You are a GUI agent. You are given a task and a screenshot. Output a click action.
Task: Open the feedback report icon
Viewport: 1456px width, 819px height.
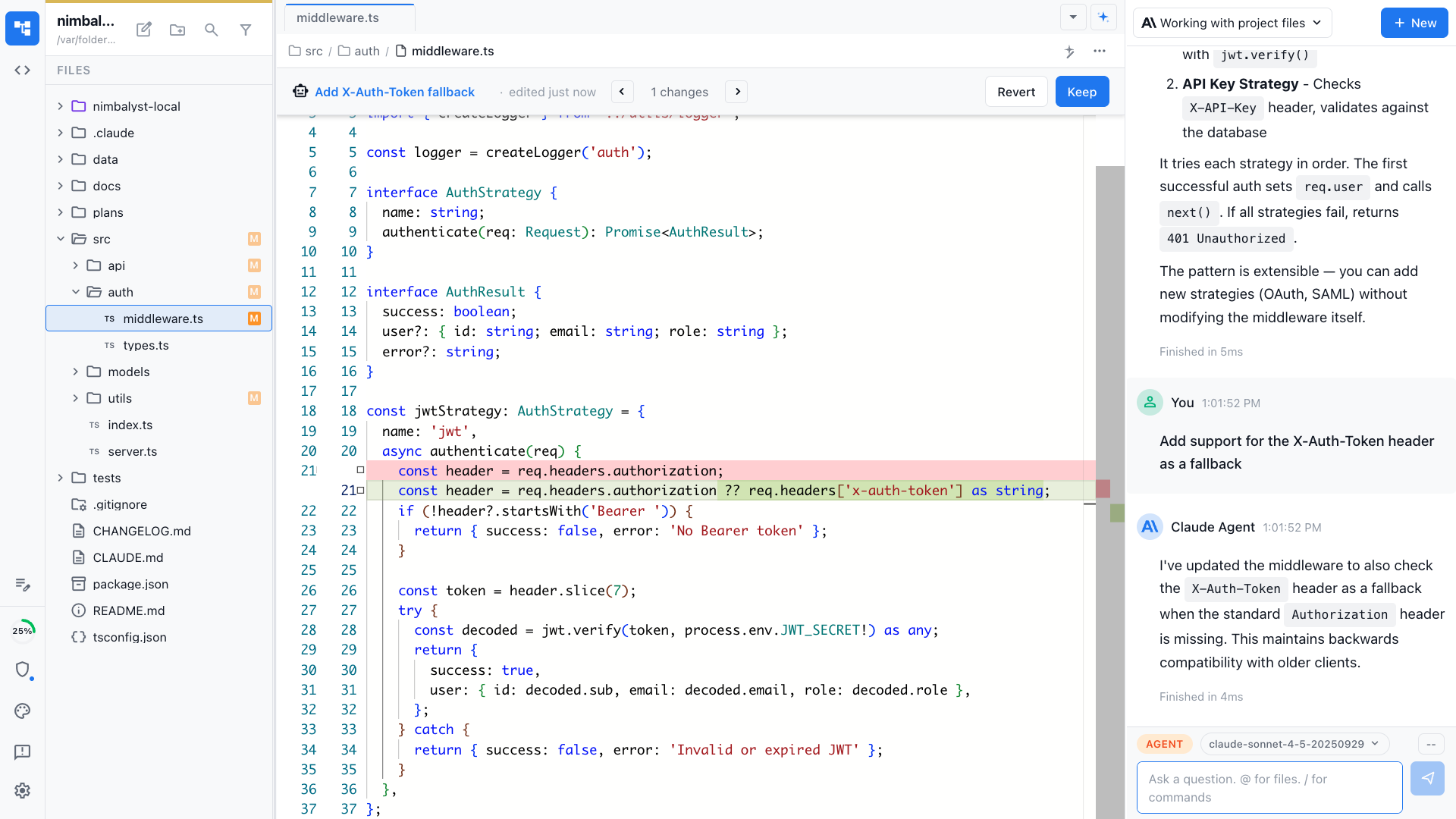pyautogui.click(x=23, y=752)
